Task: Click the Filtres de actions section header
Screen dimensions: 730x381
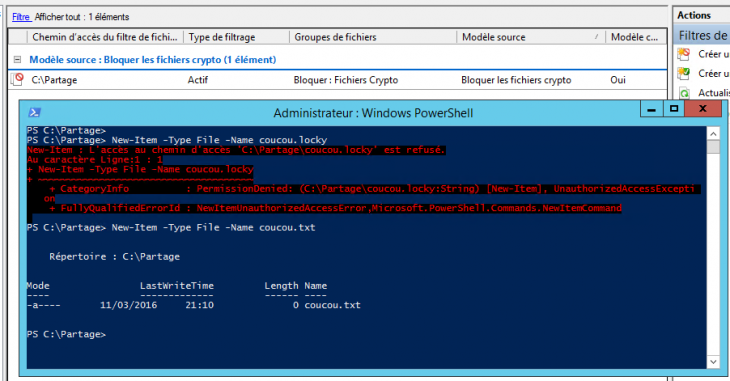Action: (703, 35)
